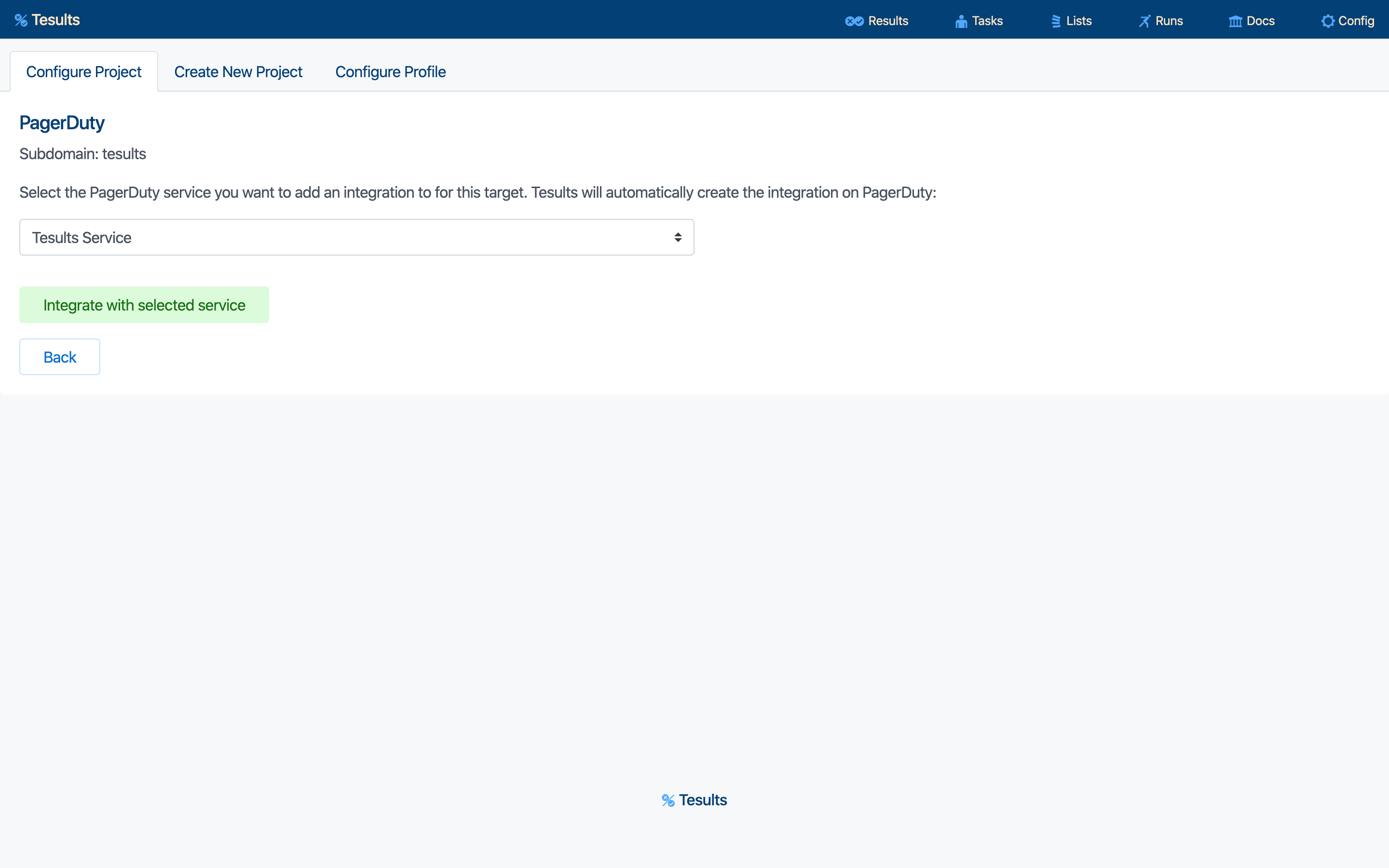Open the Lists menu label
Screen dimensions: 1389x868
(x=1079, y=21)
